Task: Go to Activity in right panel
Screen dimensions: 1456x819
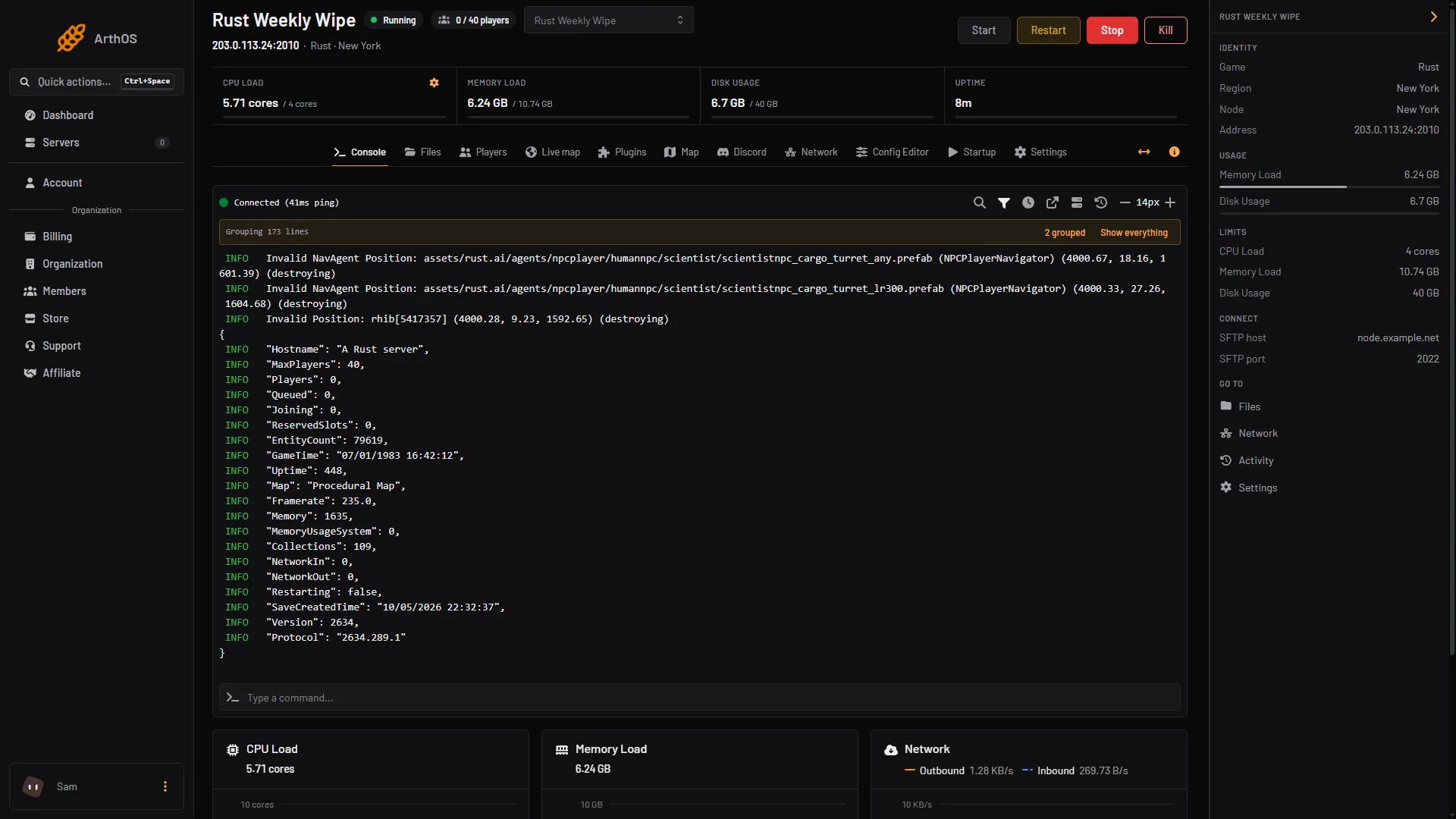Action: (x=1255, y=460)
